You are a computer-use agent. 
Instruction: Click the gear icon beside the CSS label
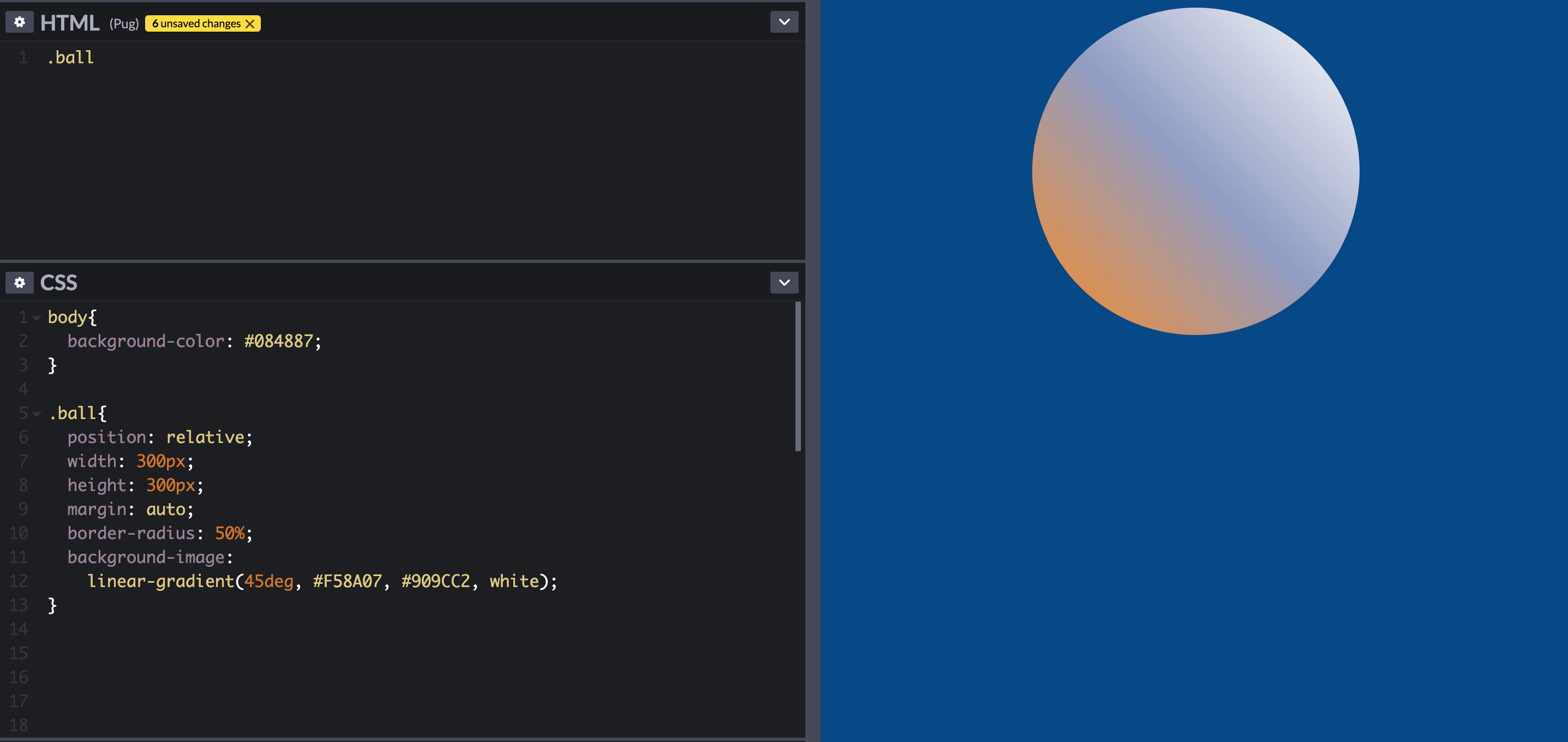(x=19, y=283)
